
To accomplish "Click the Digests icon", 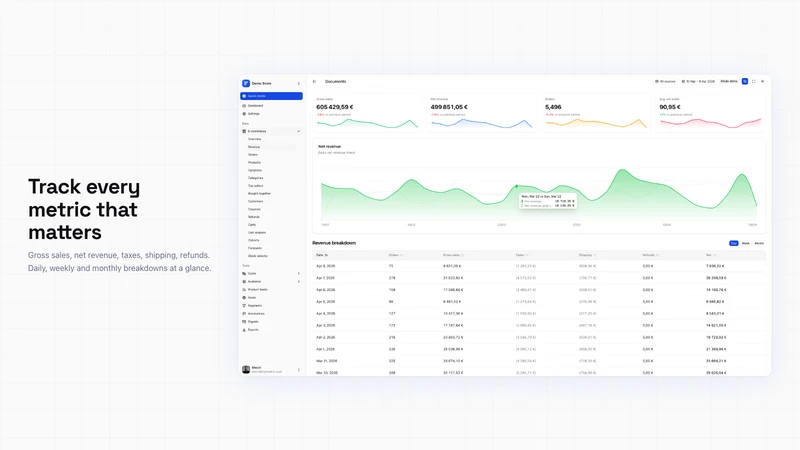I will tap(244, 322).
